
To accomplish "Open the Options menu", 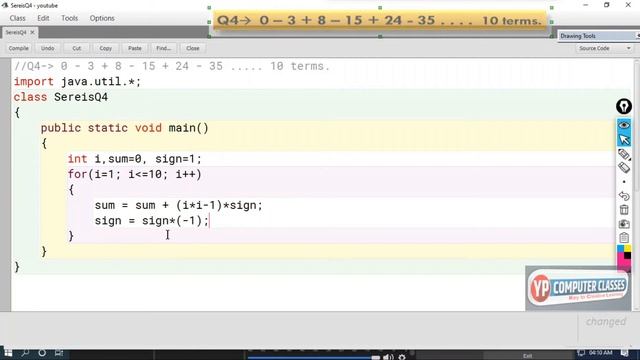I will 102,18.
